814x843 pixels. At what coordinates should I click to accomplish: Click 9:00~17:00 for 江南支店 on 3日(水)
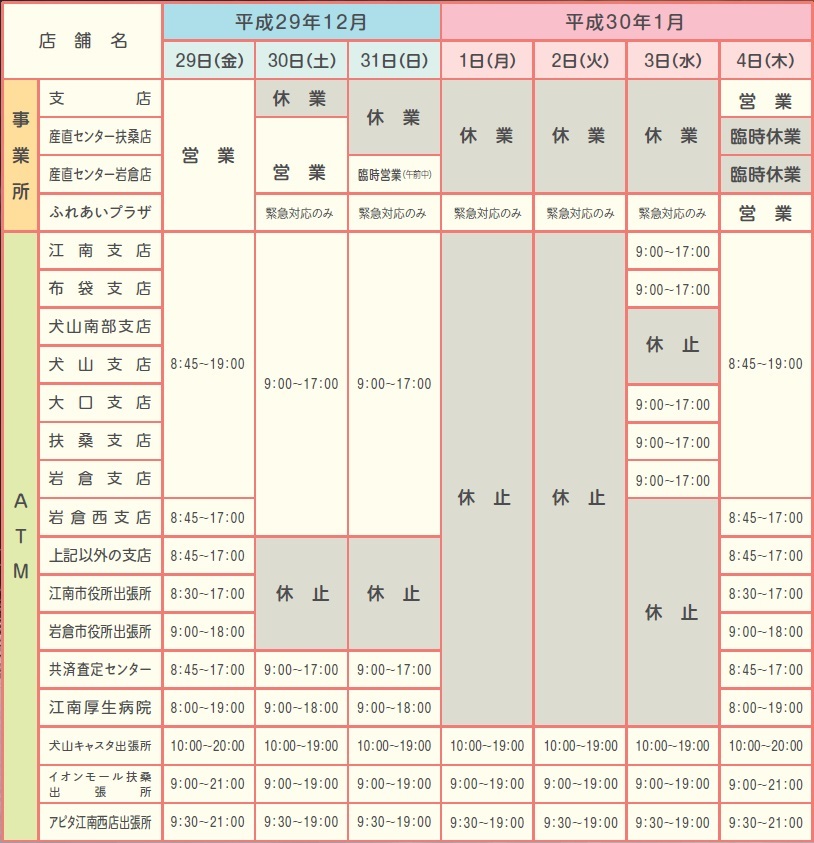[x=673, y=251]
